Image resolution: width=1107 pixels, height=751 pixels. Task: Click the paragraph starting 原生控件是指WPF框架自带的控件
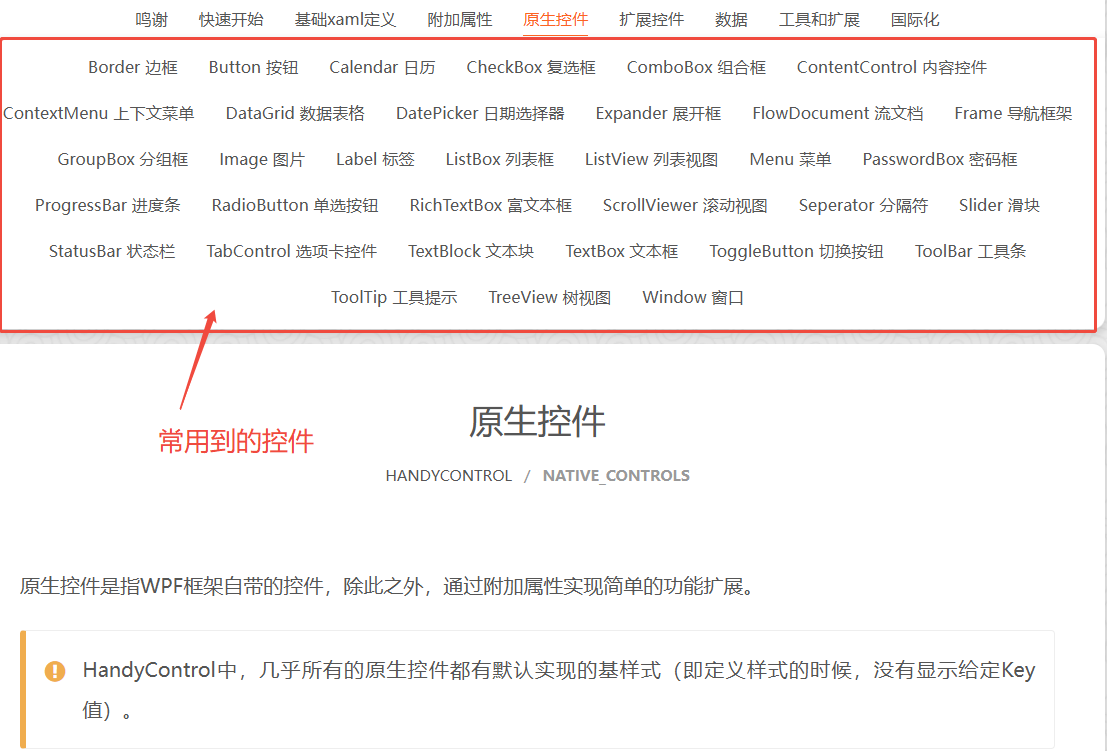pos(387,586)
